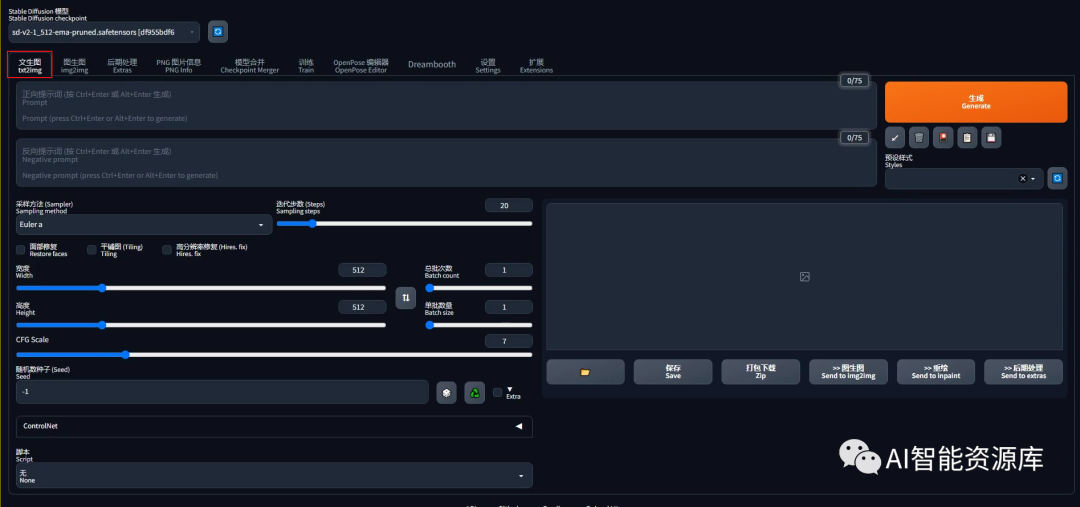Refresh the Stable Diffusion checkpoint list
This screenshot has height=507, width=1080.
(218, 32)
